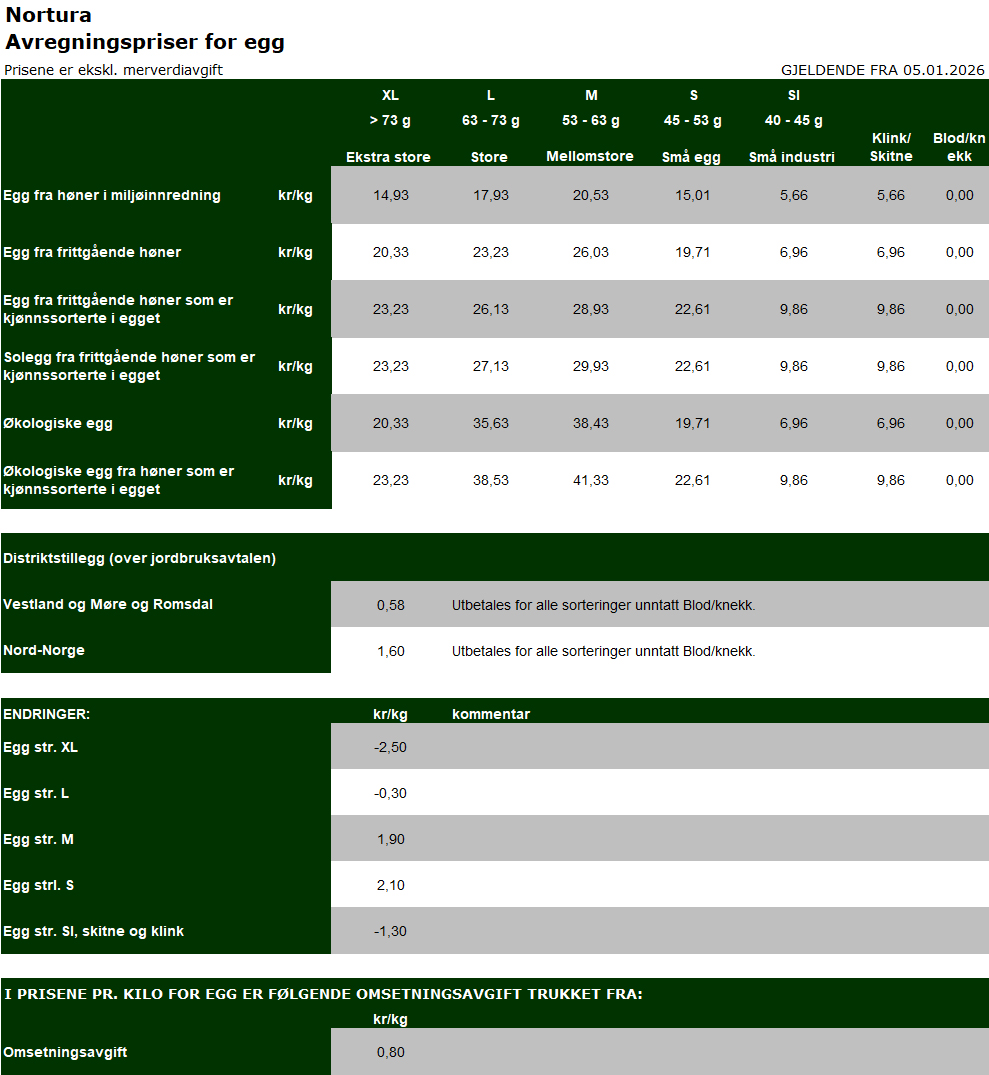This screenshot has height=1075, width=989.
Task: Click the Klink/Skitne column header
Action: [890, 147]
